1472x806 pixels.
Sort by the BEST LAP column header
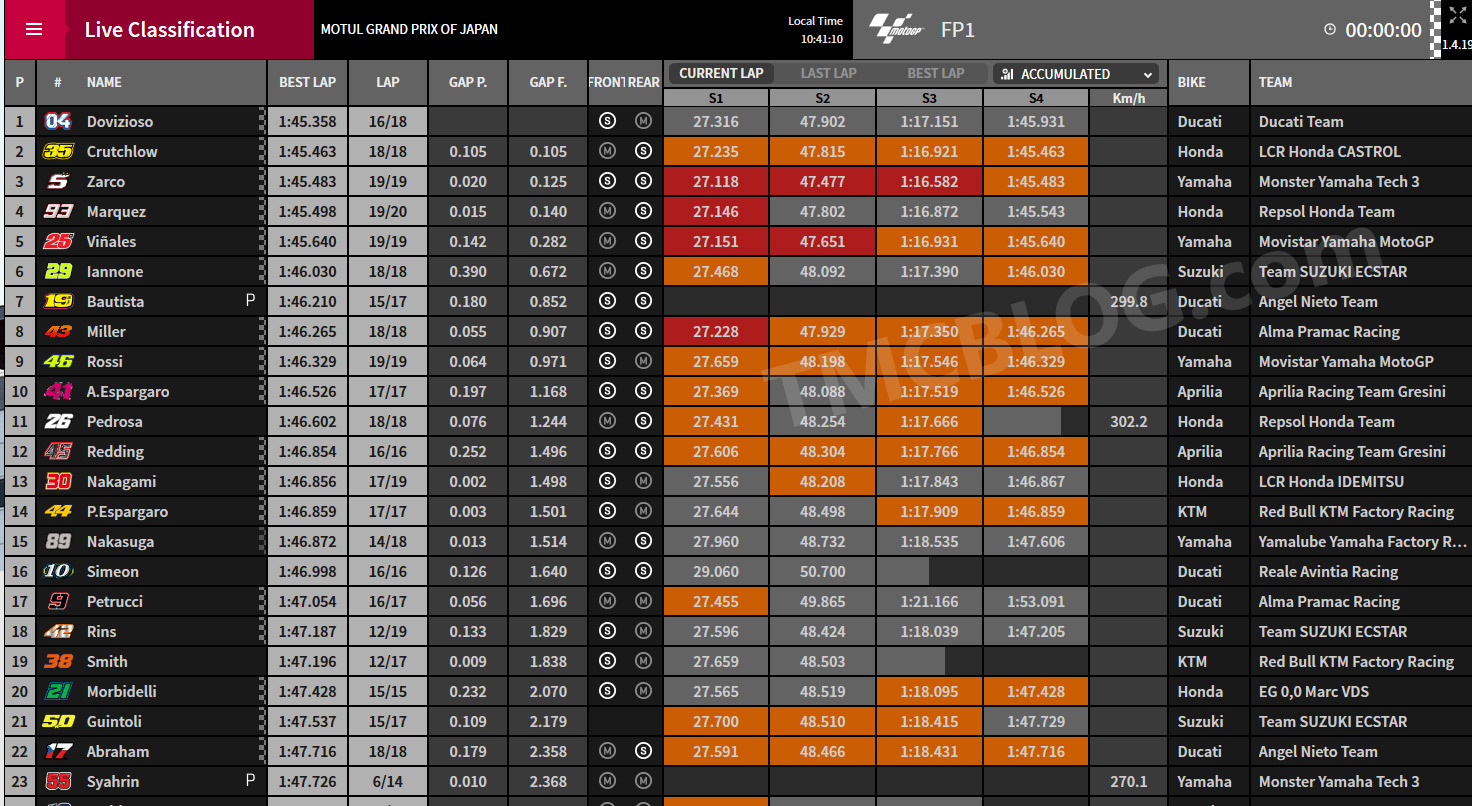pos(308,82)
